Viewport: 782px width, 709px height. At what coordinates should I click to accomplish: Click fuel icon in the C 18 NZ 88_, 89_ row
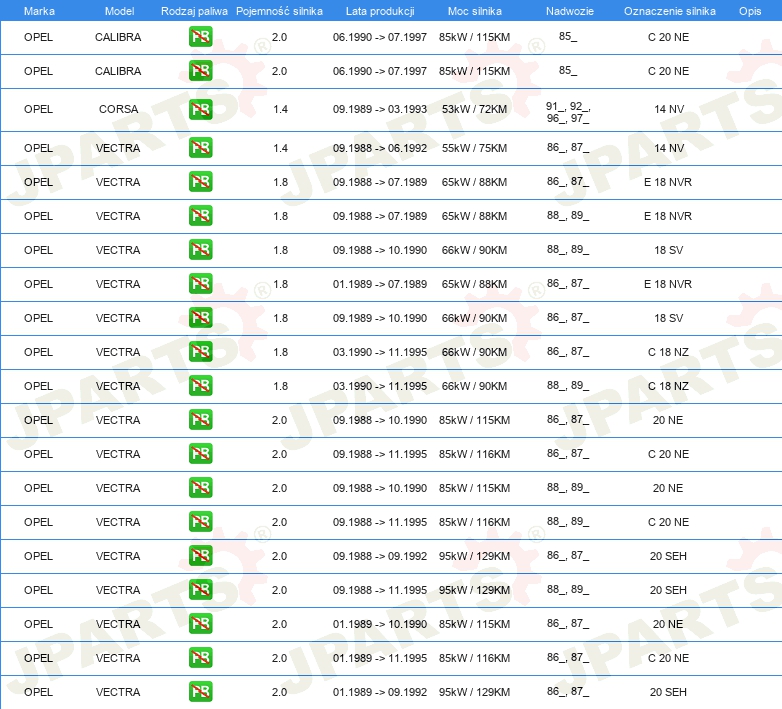200,386
